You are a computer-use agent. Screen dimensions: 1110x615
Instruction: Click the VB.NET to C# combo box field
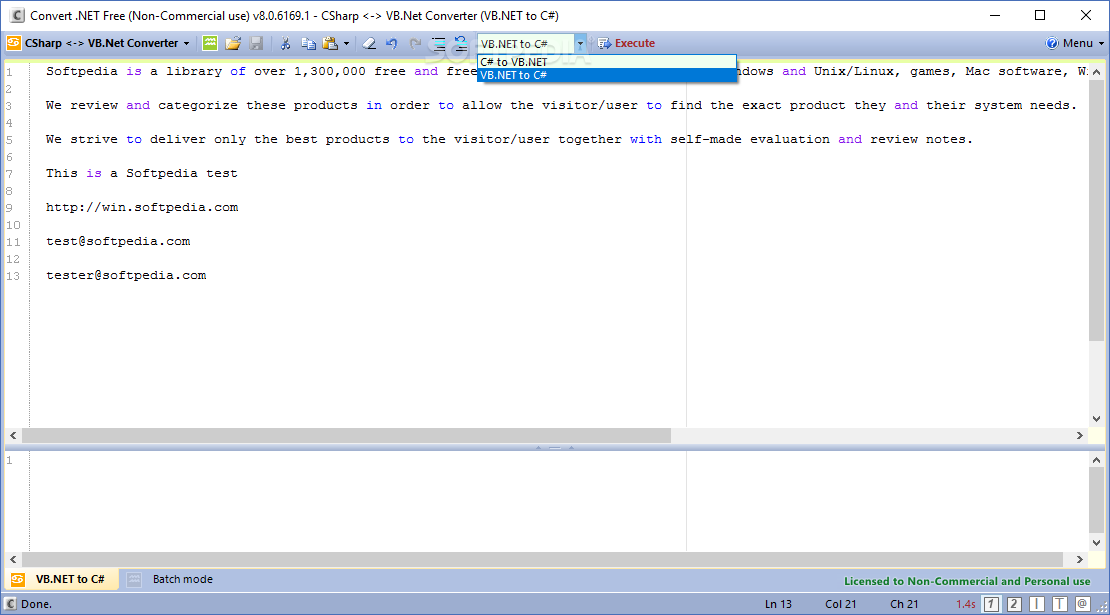526,43
